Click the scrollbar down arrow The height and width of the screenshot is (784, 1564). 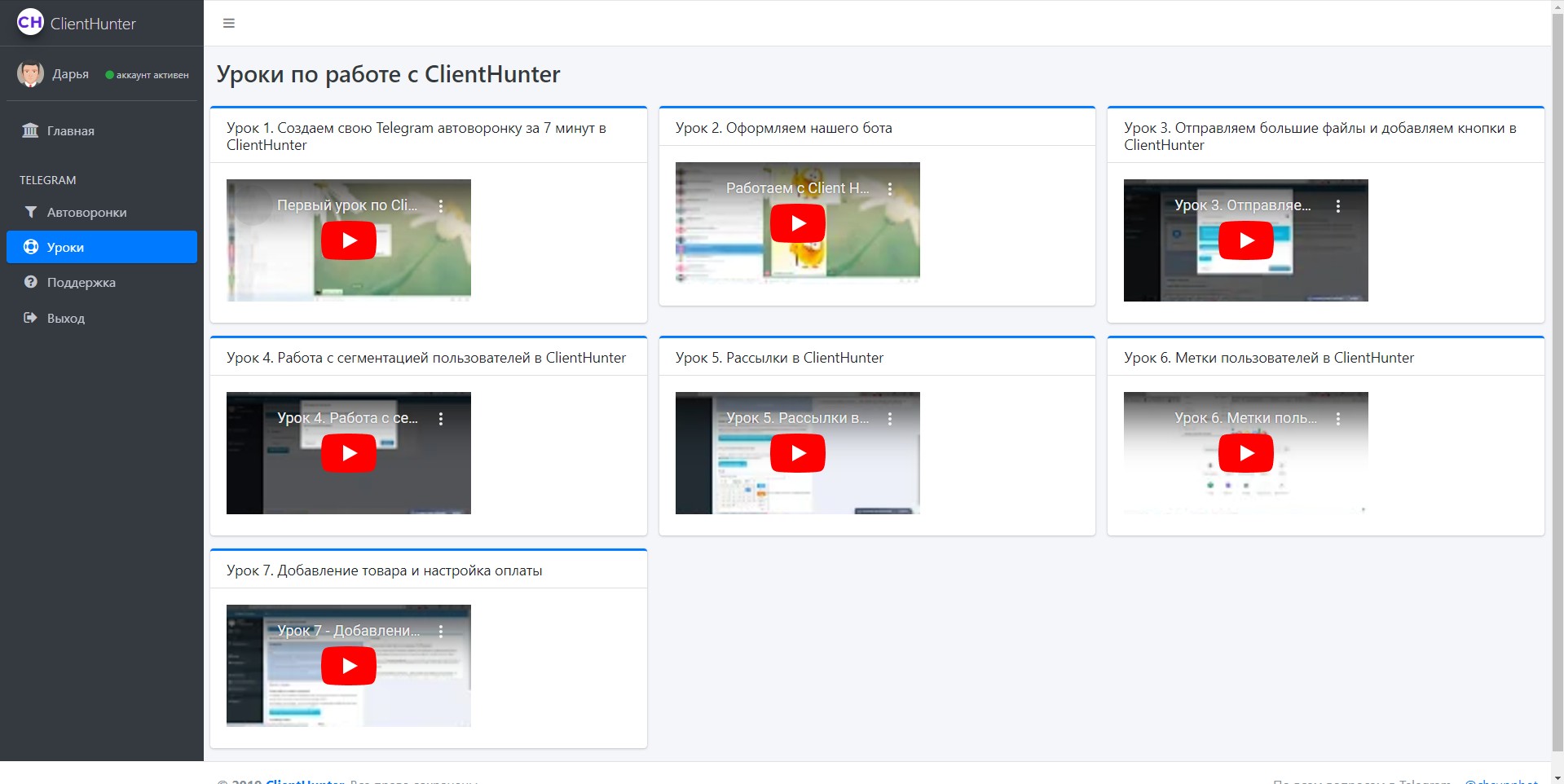pos(1557,777)
